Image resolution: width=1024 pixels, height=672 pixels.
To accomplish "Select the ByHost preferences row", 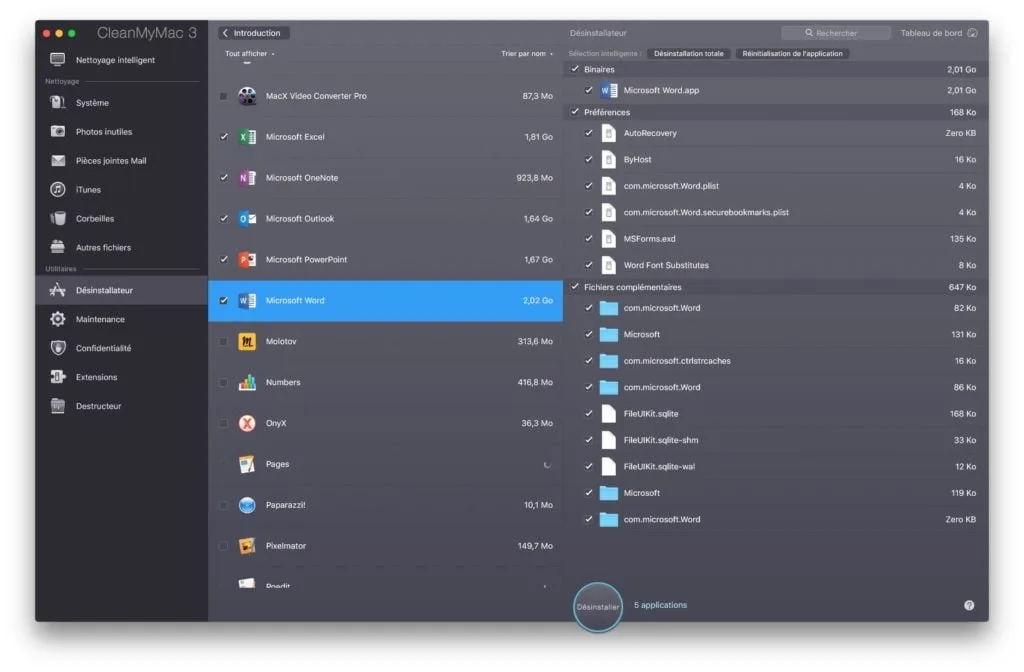I will (775, 159).
